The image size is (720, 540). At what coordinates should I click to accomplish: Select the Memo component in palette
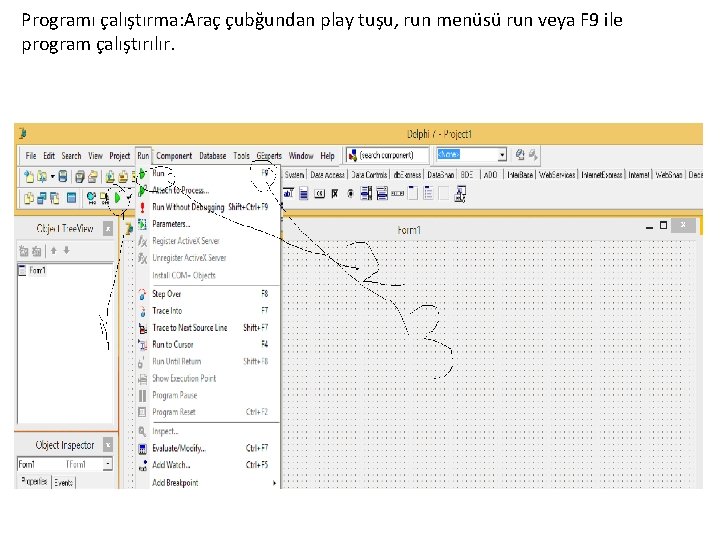coord(304,193)
